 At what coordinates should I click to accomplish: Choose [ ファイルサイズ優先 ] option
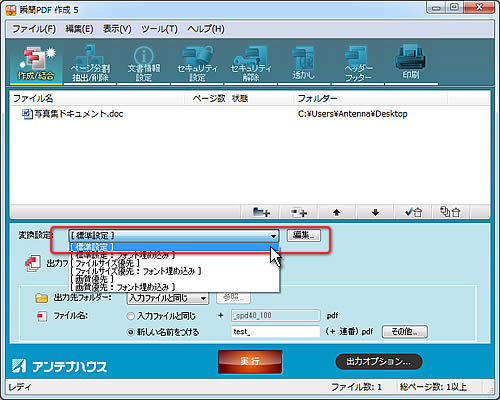[x=174, y=263]
